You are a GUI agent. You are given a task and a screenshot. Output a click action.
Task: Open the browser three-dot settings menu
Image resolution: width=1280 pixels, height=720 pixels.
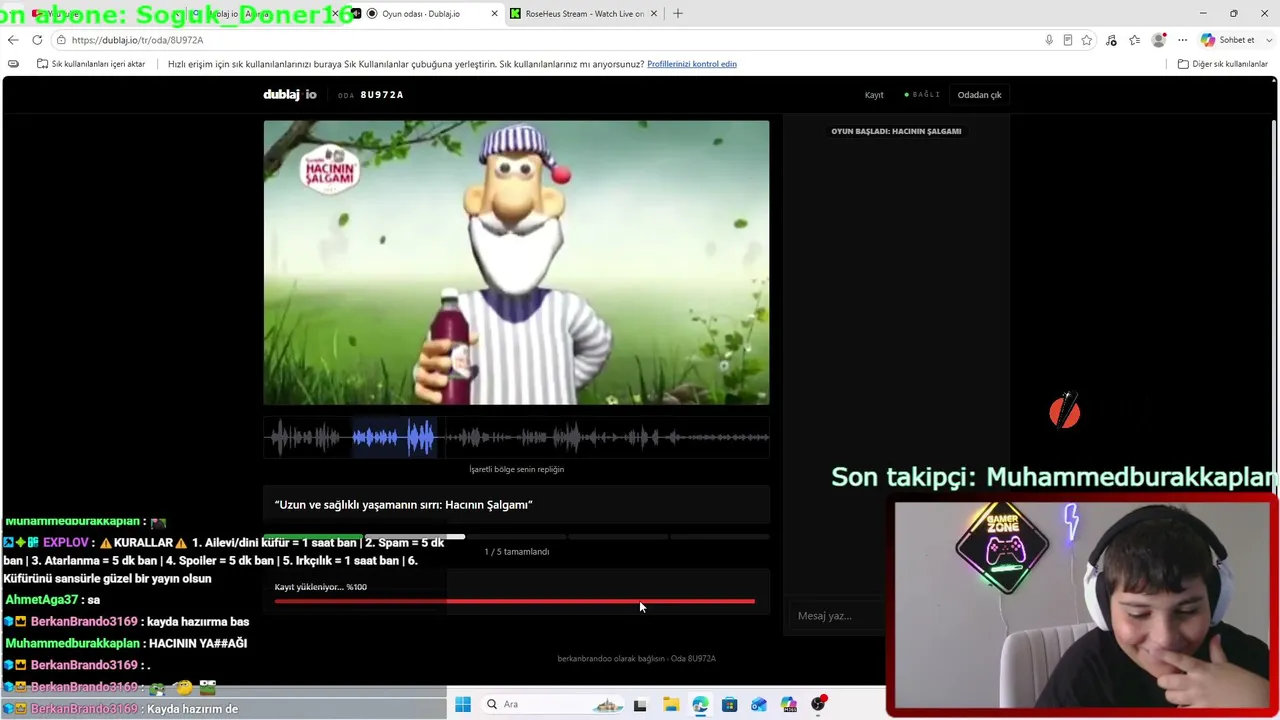click(1182, 40)
